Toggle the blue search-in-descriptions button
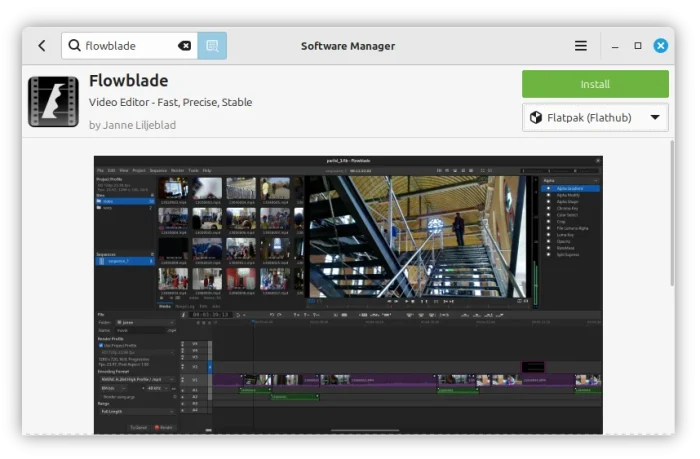Screen dimensions: 700x459 click(x=212, y=46)
